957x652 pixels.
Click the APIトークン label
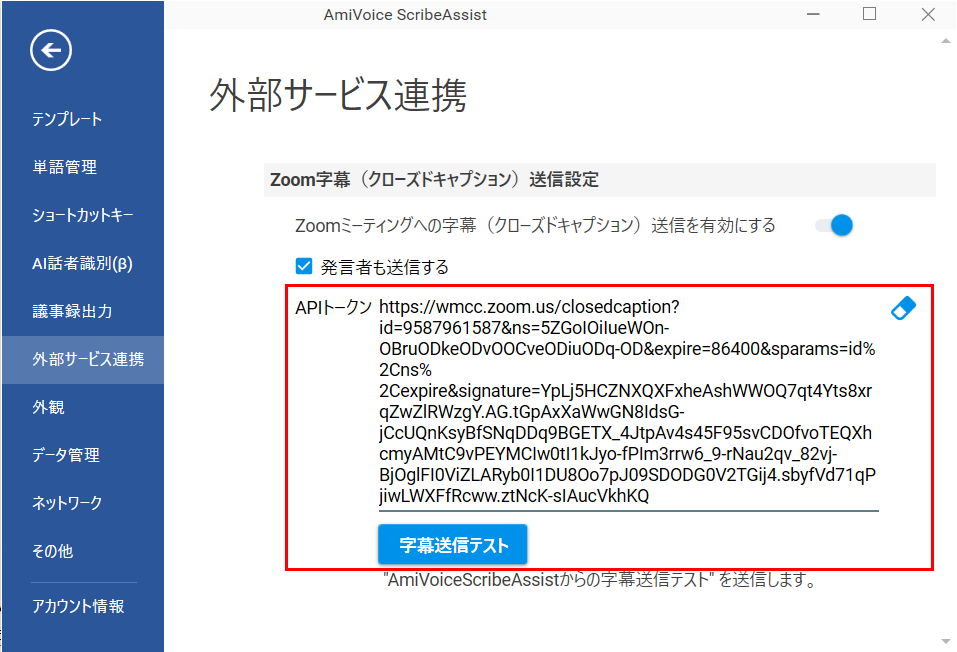(x=333, y=307)
